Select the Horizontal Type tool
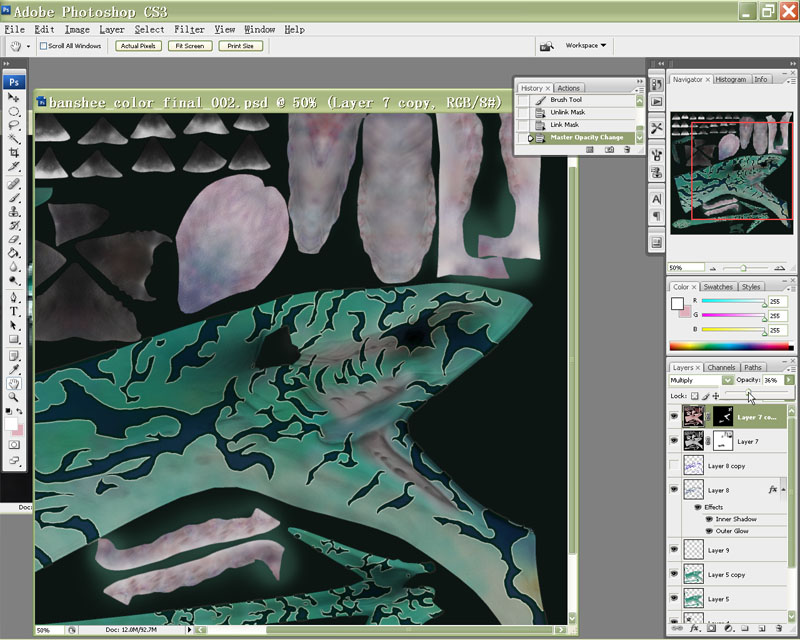Viewport: 800px width, 640px height. [x=14, y=311]
